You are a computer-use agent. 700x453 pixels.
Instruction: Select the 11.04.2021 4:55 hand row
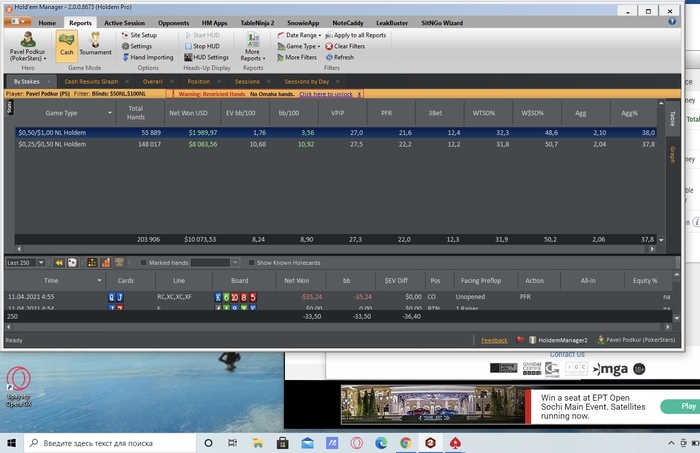(x=338, y=297)
